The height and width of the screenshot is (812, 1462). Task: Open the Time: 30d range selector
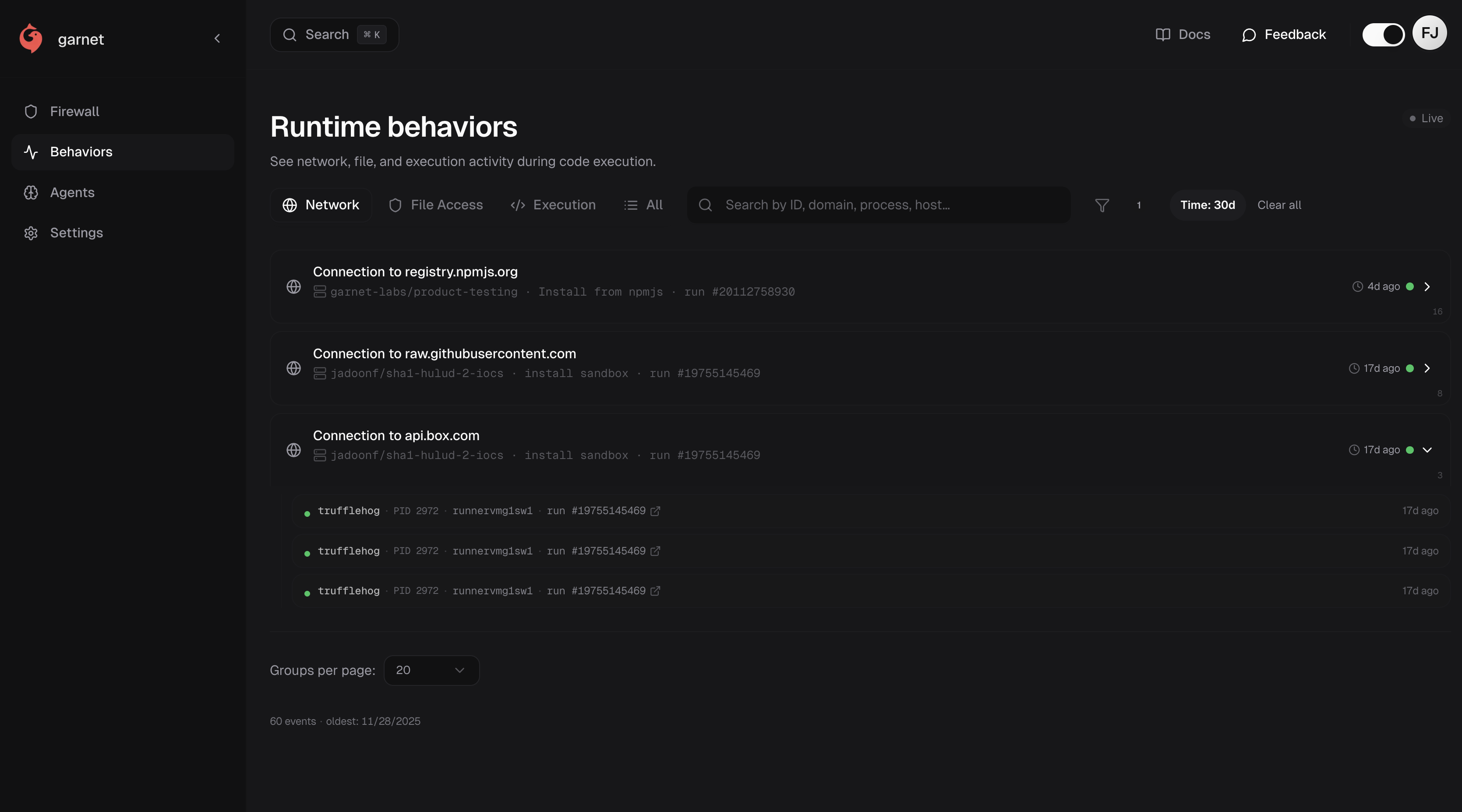[x=1207, y=205]
